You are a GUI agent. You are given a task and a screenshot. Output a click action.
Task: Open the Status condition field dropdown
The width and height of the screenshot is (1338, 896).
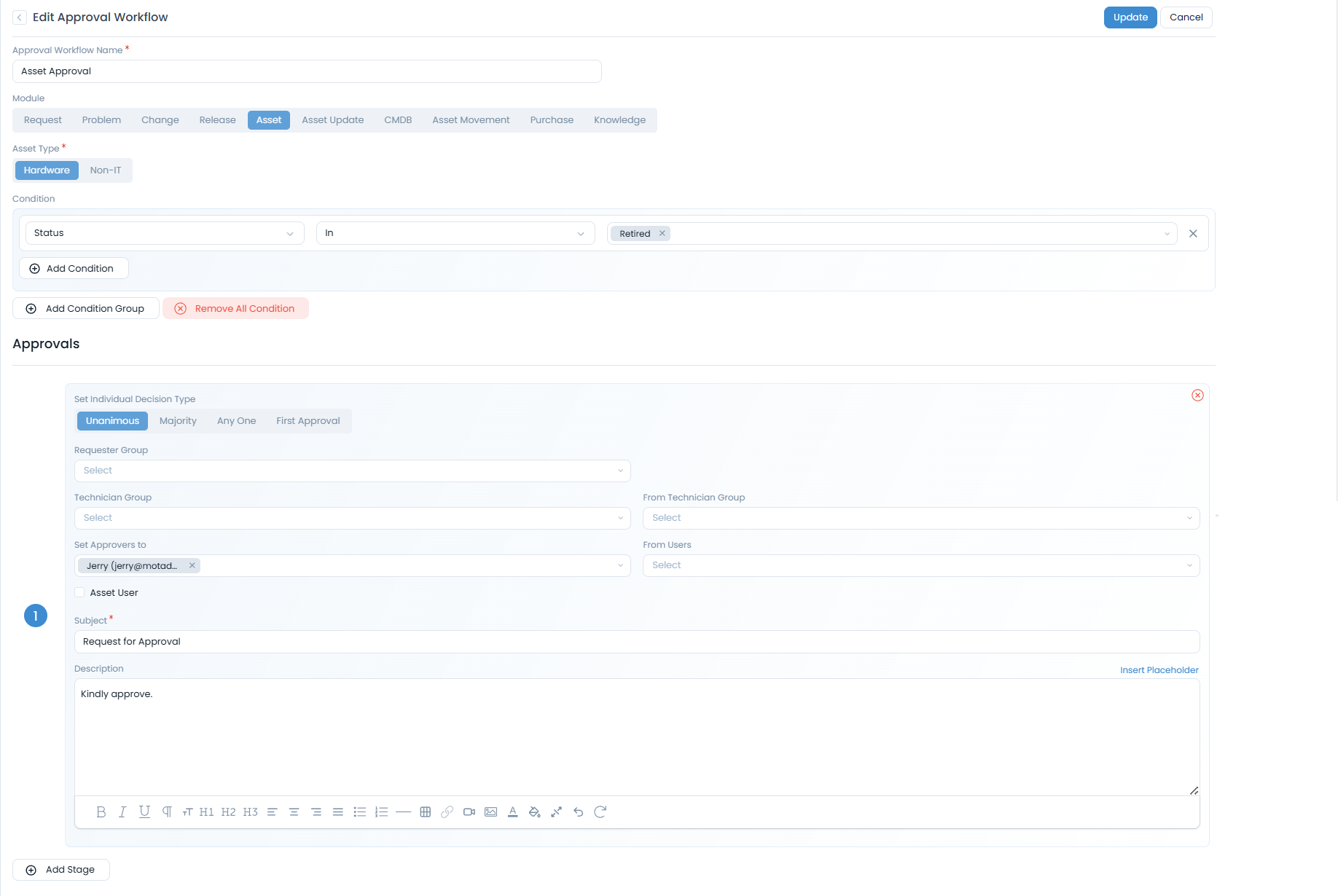(x=165, y=233)
